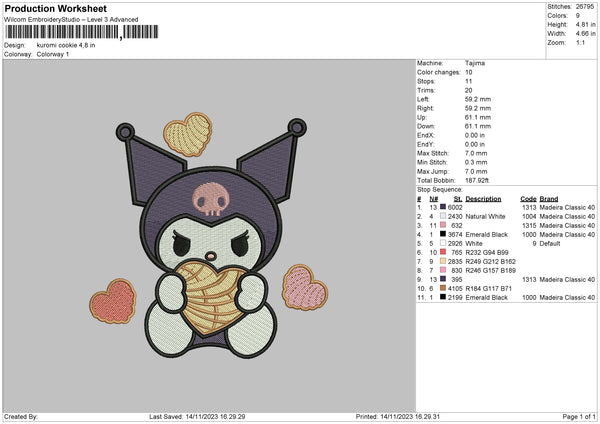Click the 'Left:' measurement label
The width and height of the screenshot is (600, 424).
point(423,99)
